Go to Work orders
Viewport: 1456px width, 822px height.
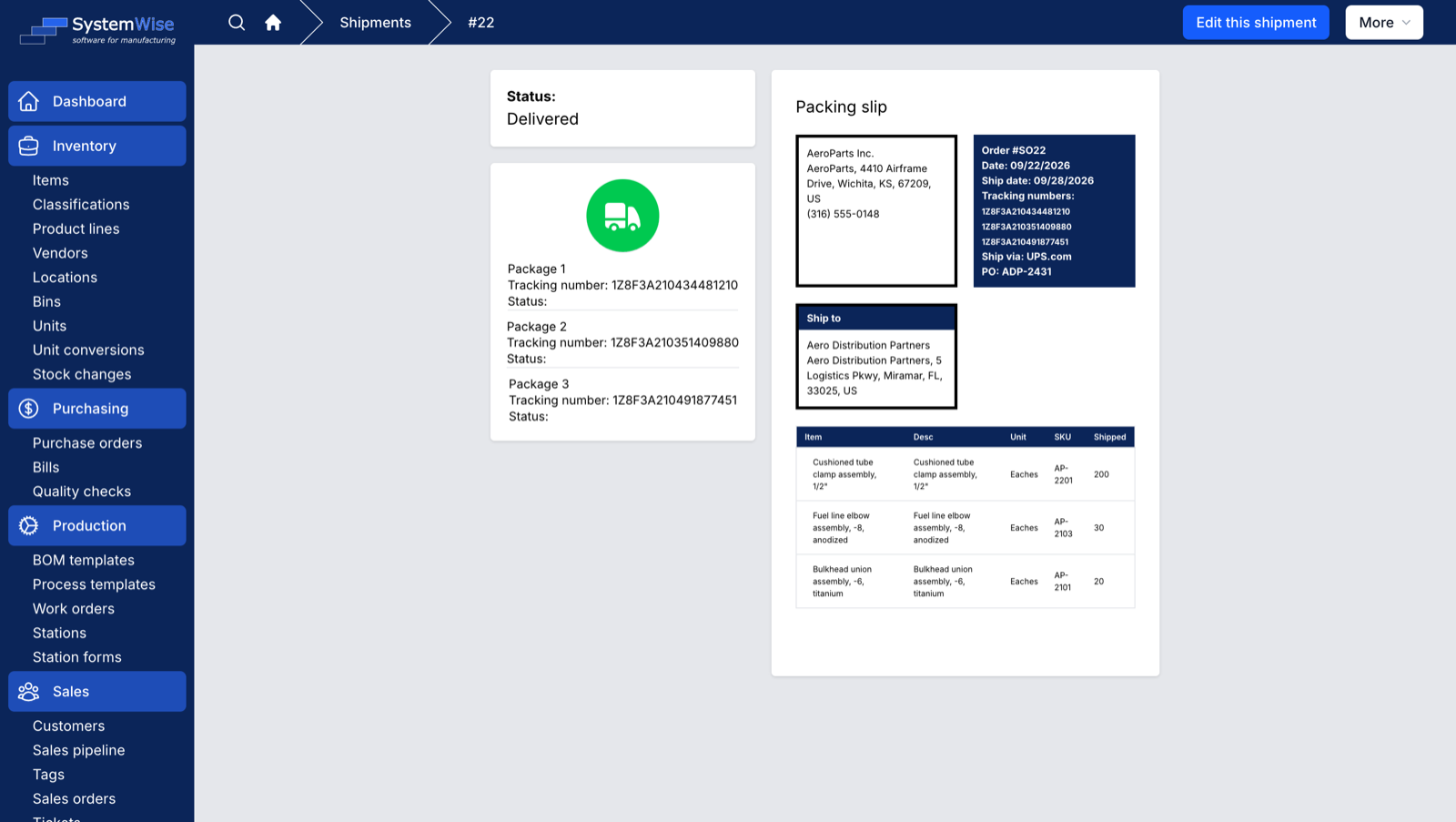74,609
